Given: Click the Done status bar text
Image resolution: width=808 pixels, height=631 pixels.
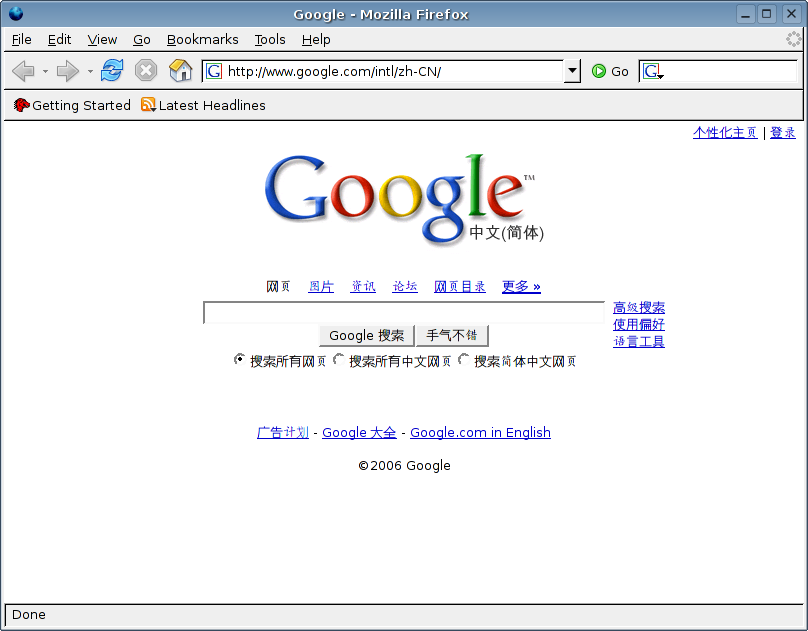Looking at the screenshot, I should [x=29, y=615].
